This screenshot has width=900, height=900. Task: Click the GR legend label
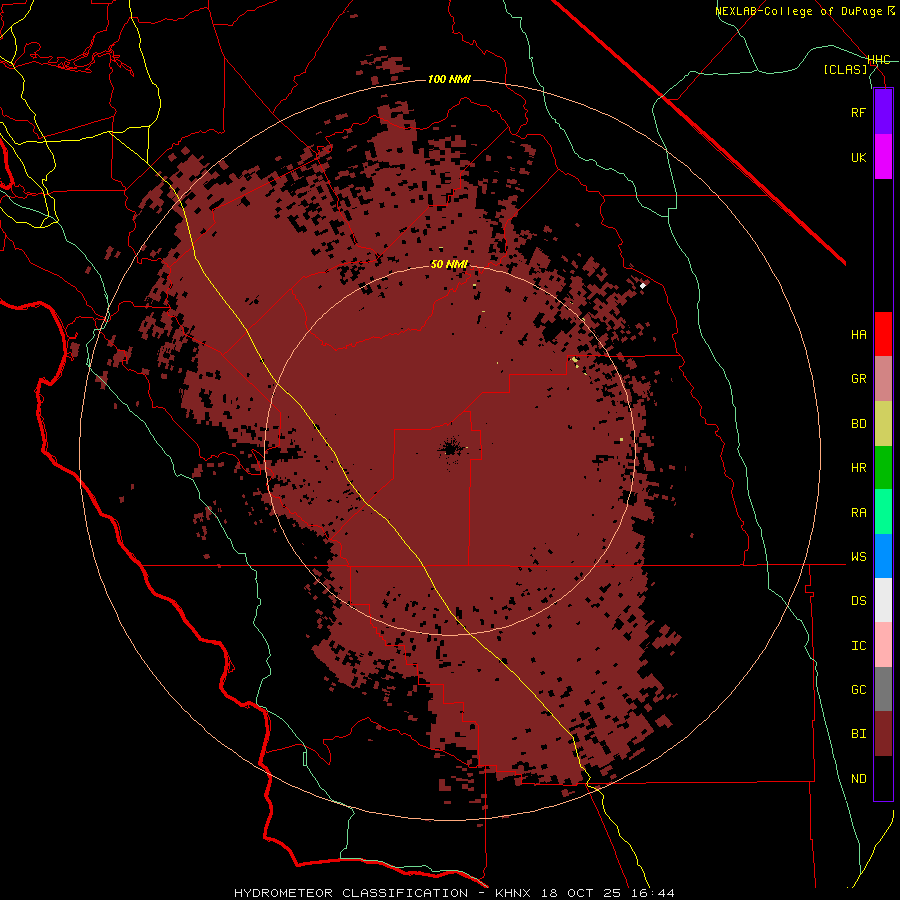coord(858,379)
